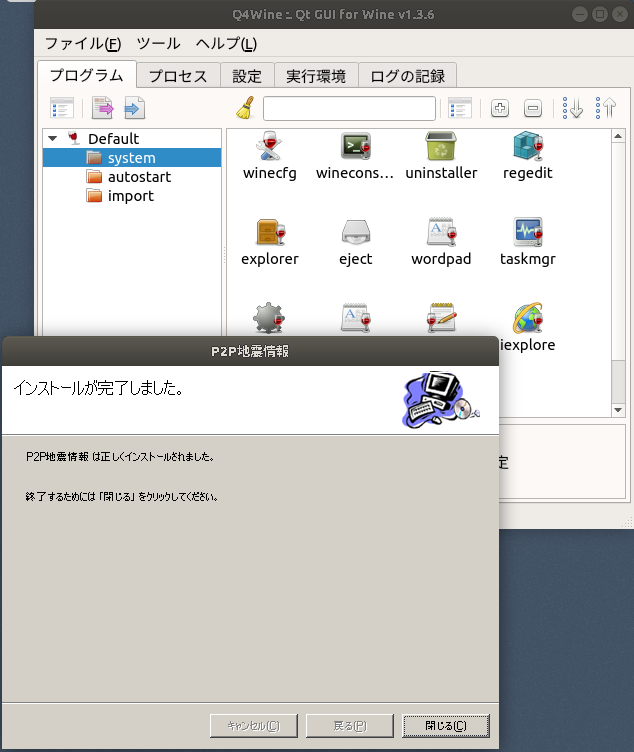Click the zoom in plus icon
Image resolution: width=634 pixels, height=752 pixels.
tap(500, 108)
